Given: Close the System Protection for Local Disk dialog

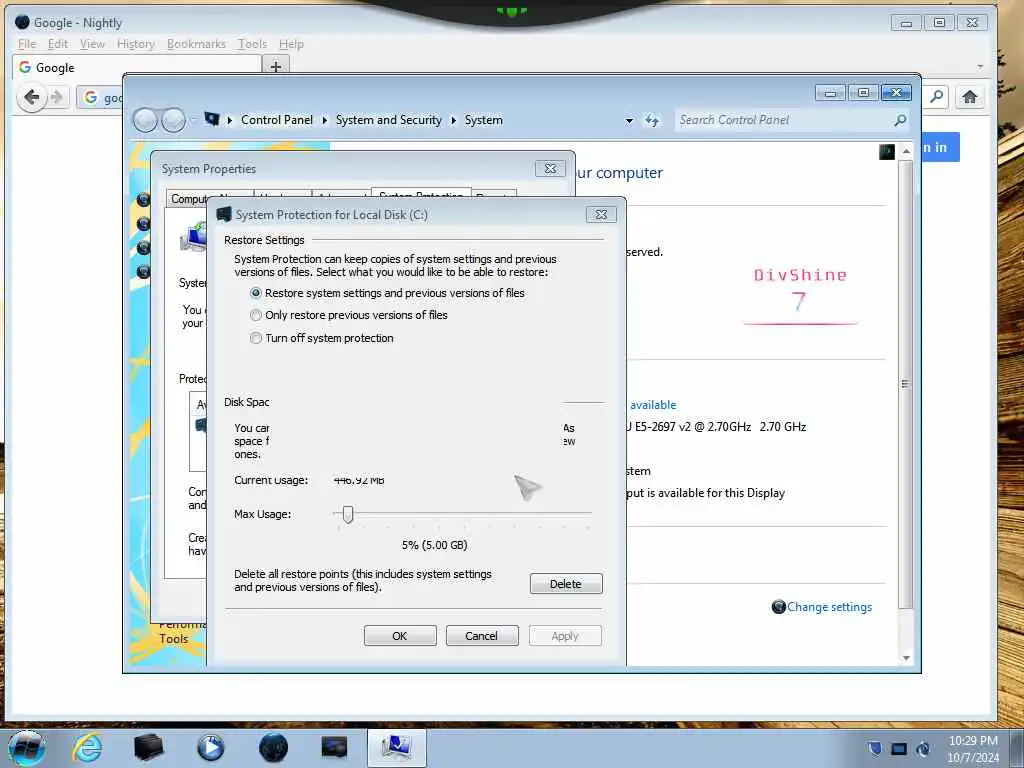Looking at the screenshot, I should (x=601, y=214).
